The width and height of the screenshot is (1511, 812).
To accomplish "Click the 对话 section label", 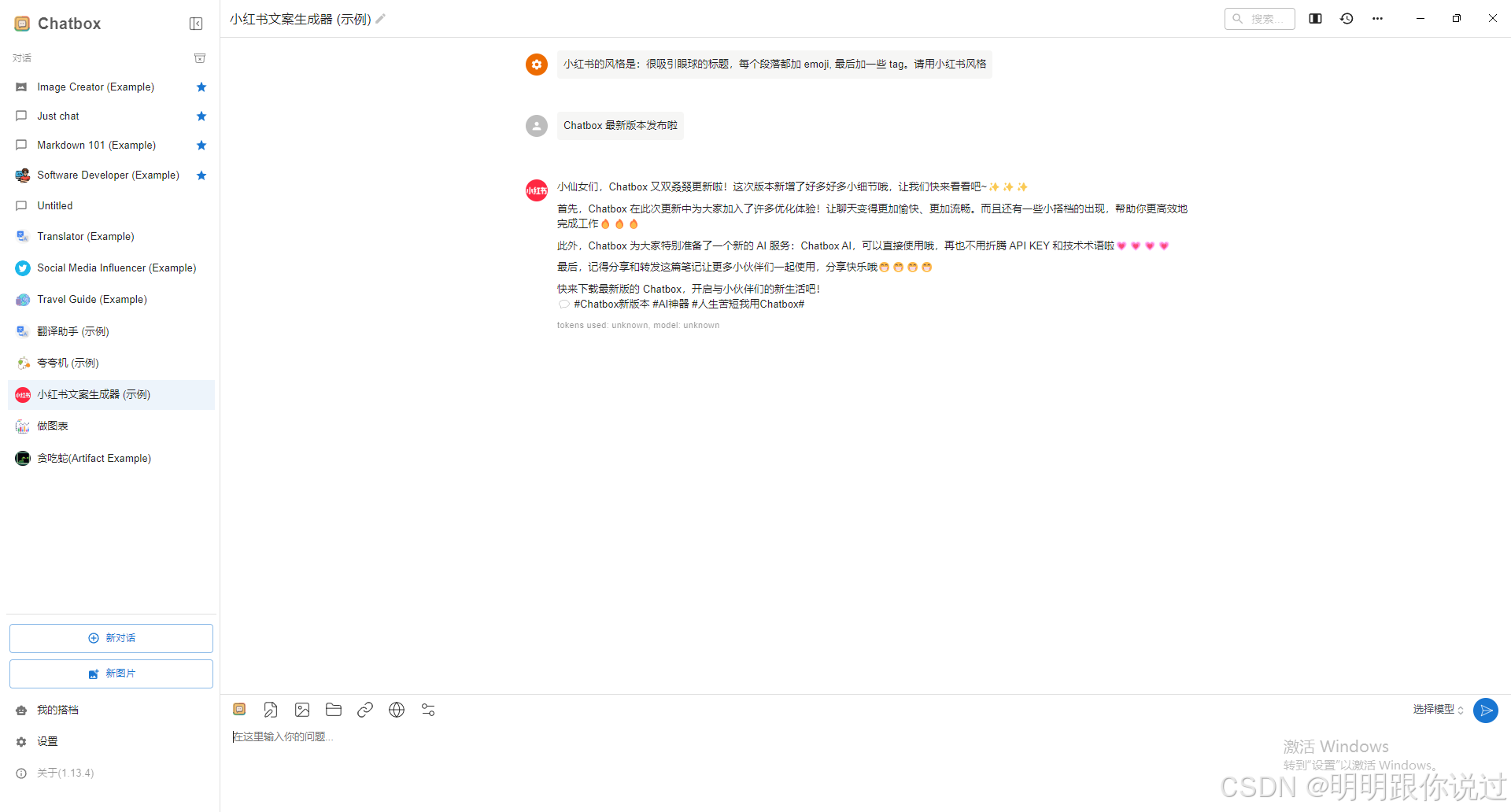I will point(22,58).
